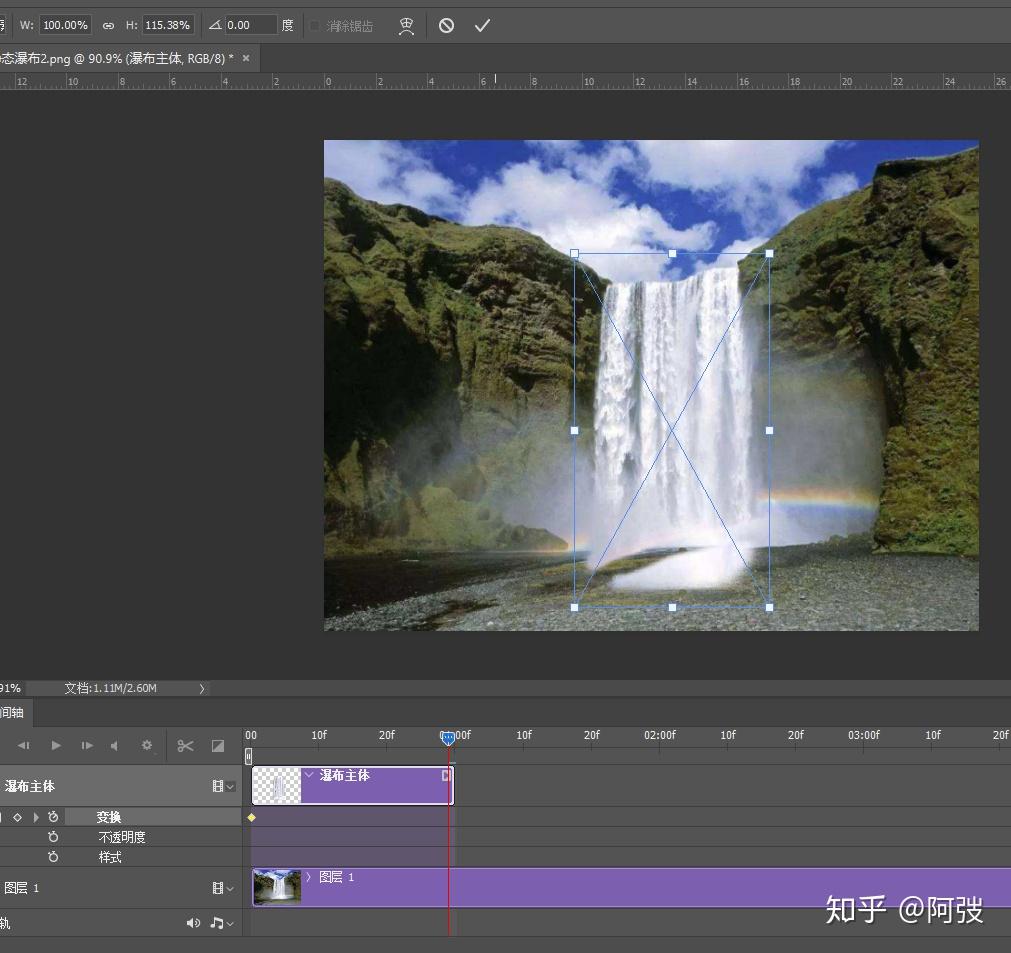
Task: Open the status bar document info arrow
Action: click(x=202, y=689)
